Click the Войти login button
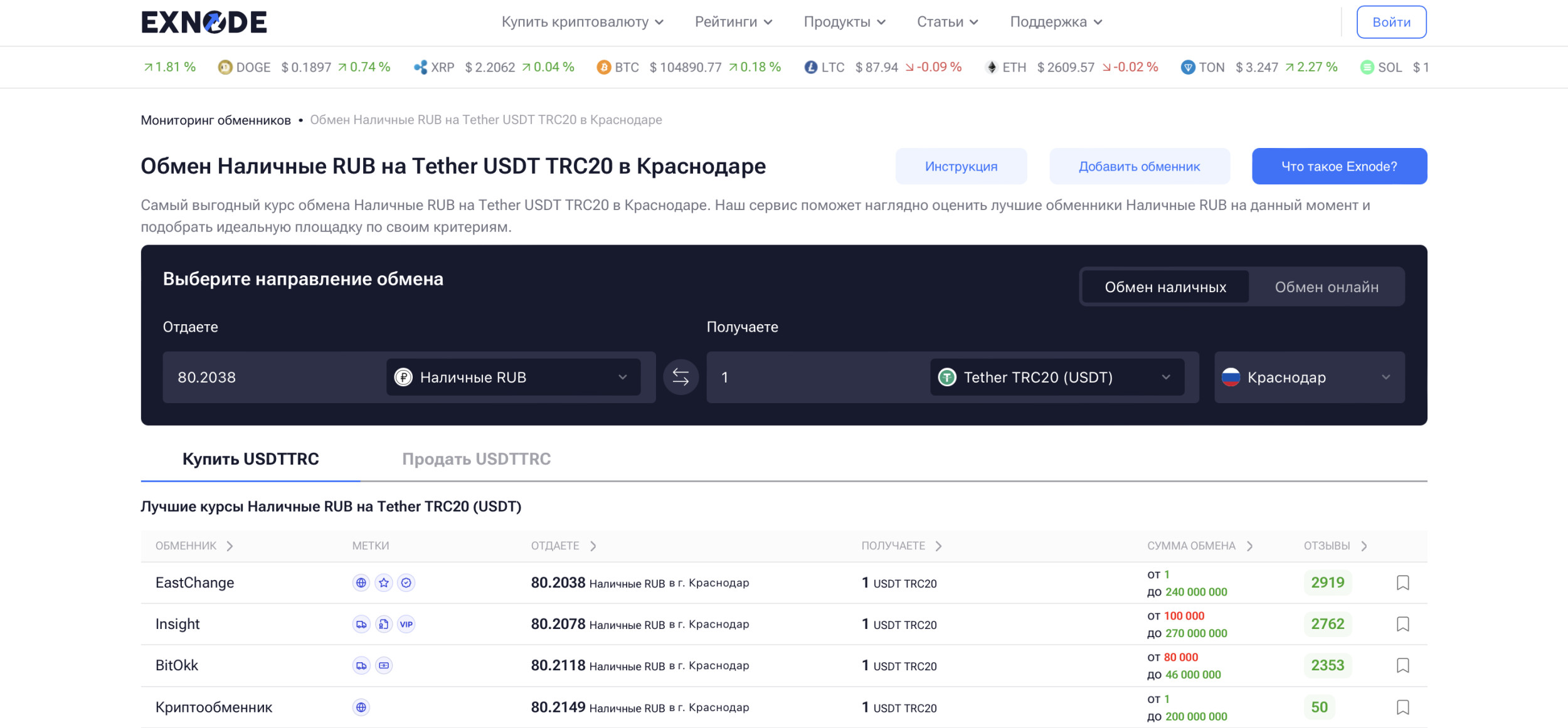 (1391, 22)
